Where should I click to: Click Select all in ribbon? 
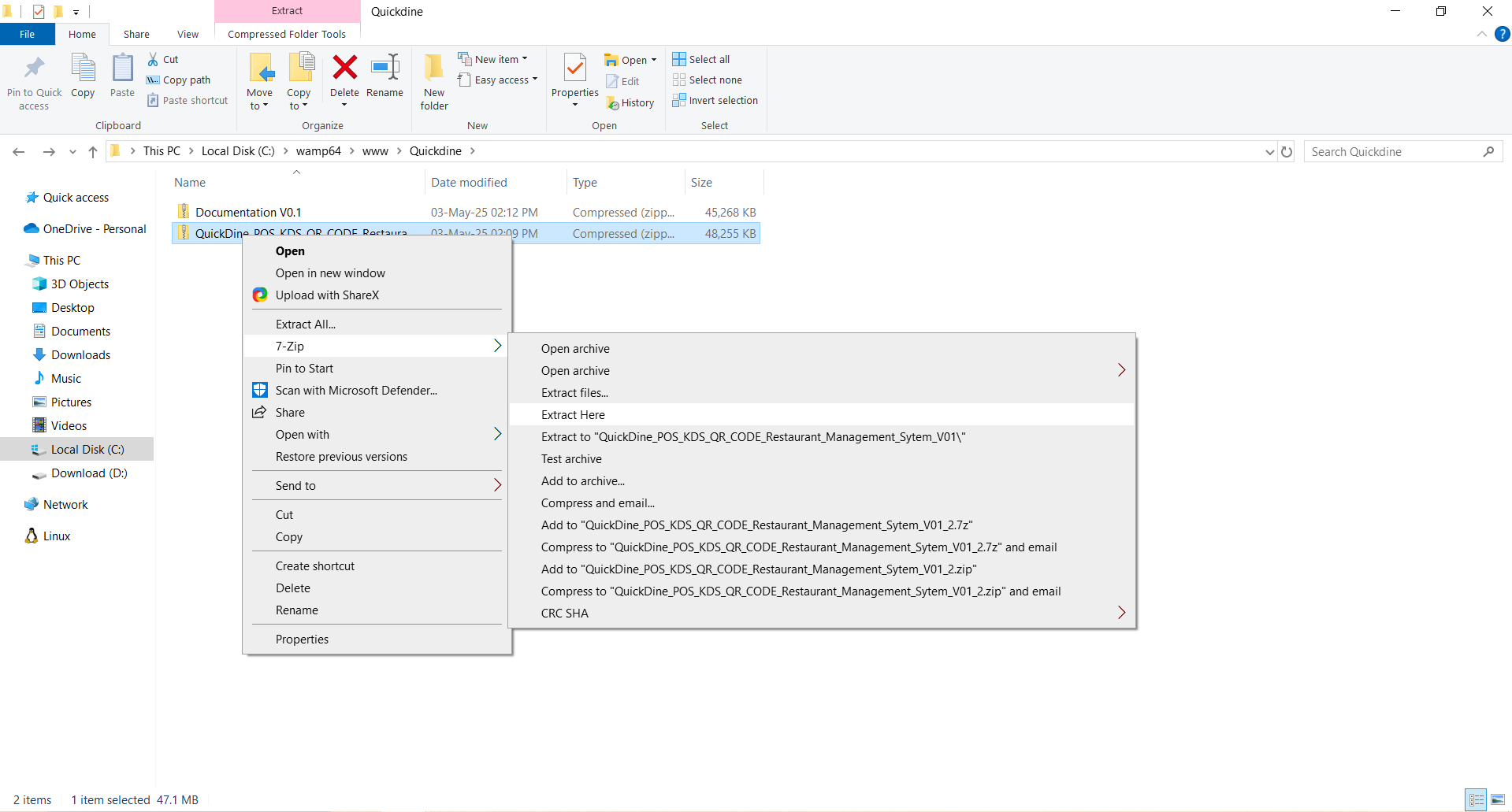tap(701, 59)
